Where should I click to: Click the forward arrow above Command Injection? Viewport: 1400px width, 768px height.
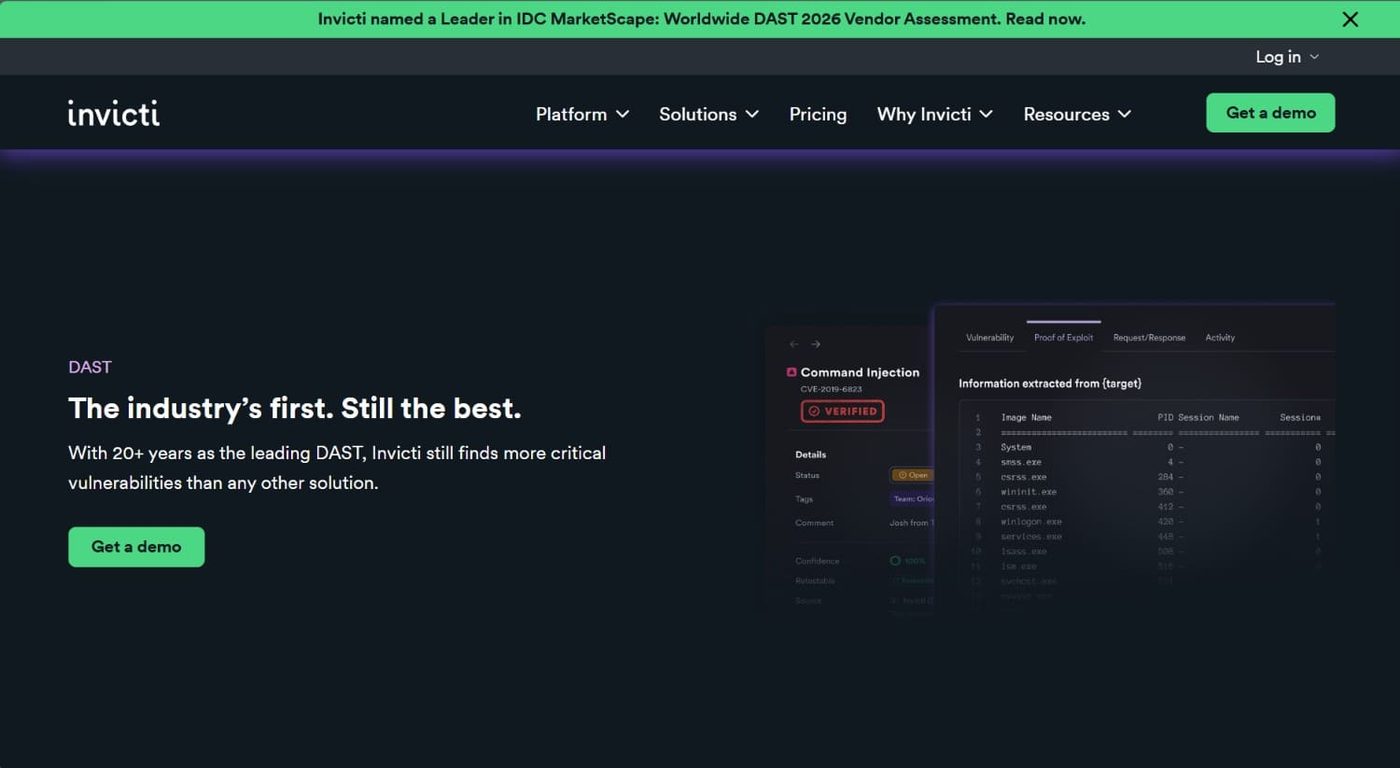pos(815,344)
